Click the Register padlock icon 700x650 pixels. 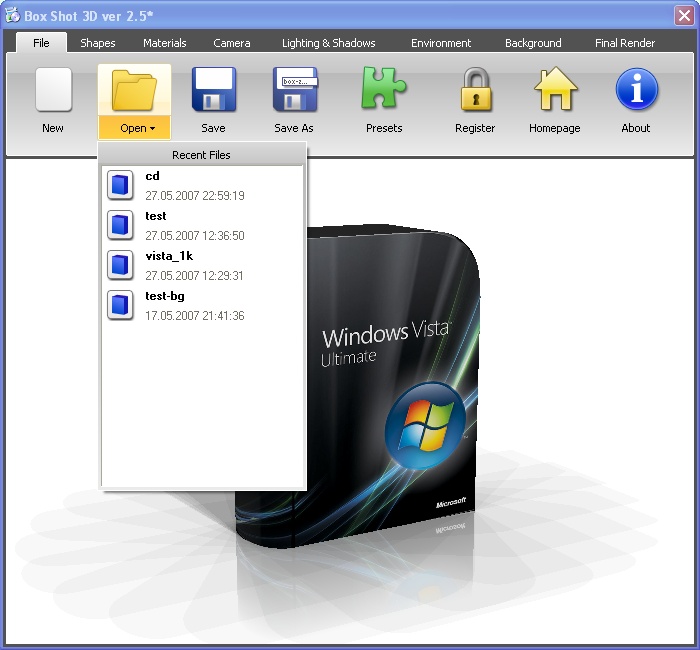pyautogui.click(x=475, y=90)
